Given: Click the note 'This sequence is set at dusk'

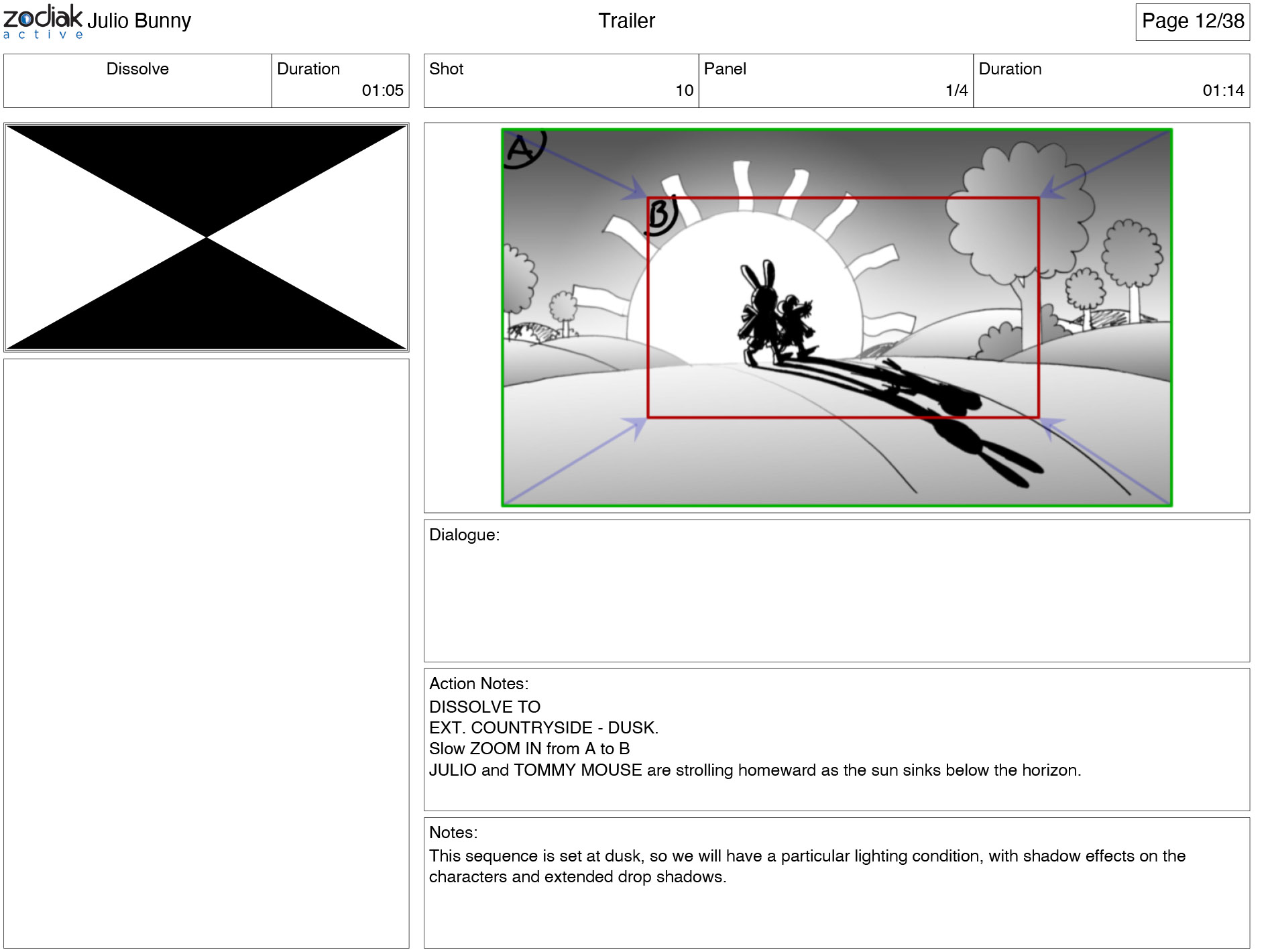Looking at the screenshot, I should (x=807, y=856).
